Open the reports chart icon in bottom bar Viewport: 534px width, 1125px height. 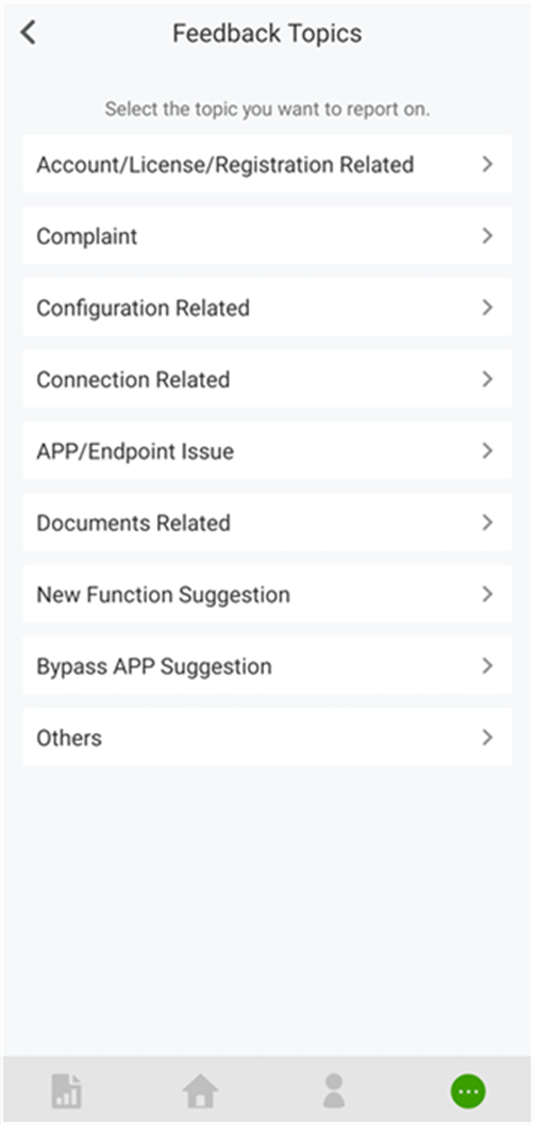click(x=67, y=1091)
